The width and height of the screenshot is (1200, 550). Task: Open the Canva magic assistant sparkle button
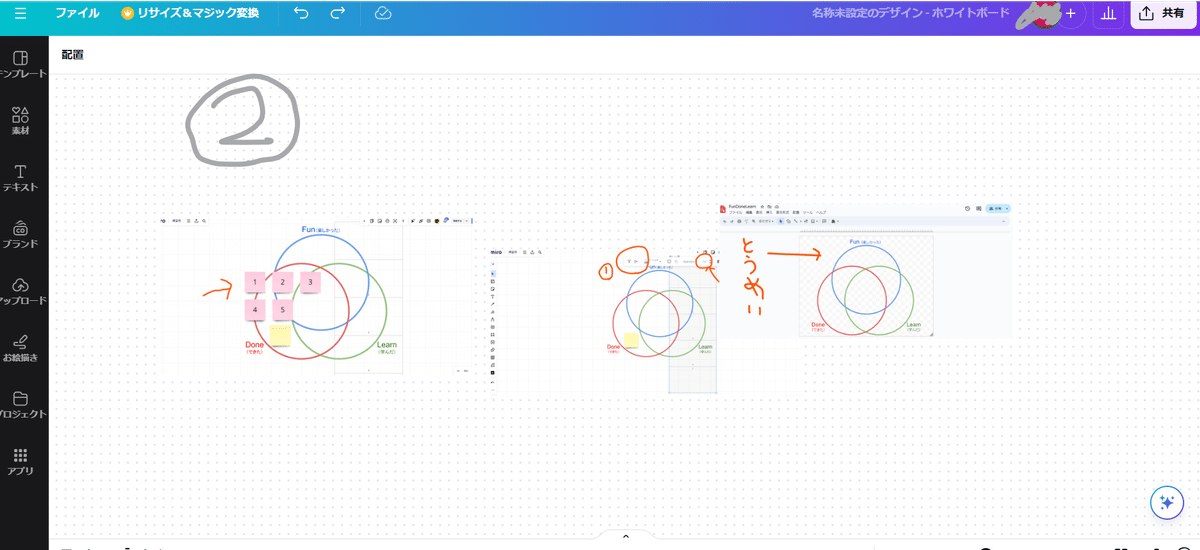1166,503
